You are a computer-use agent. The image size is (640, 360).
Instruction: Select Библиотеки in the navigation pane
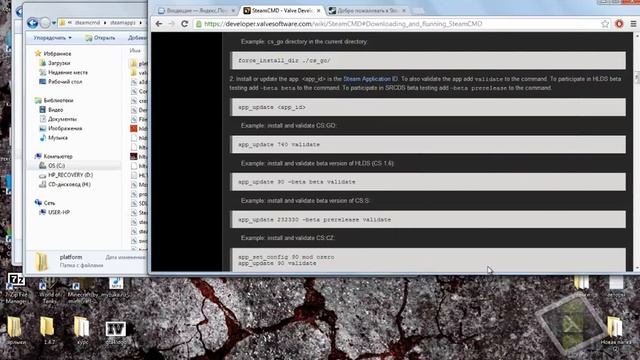58,100
